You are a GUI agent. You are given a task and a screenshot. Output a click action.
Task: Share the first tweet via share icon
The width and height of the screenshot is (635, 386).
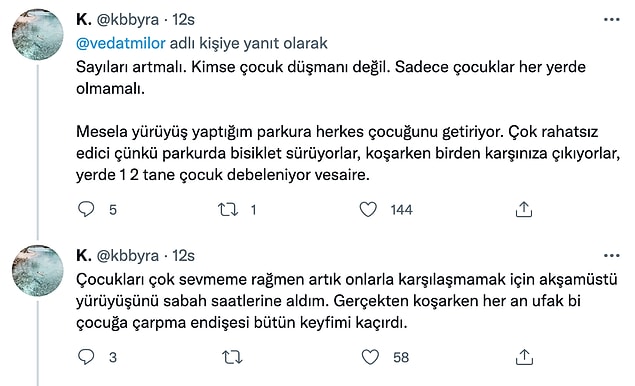524,209
